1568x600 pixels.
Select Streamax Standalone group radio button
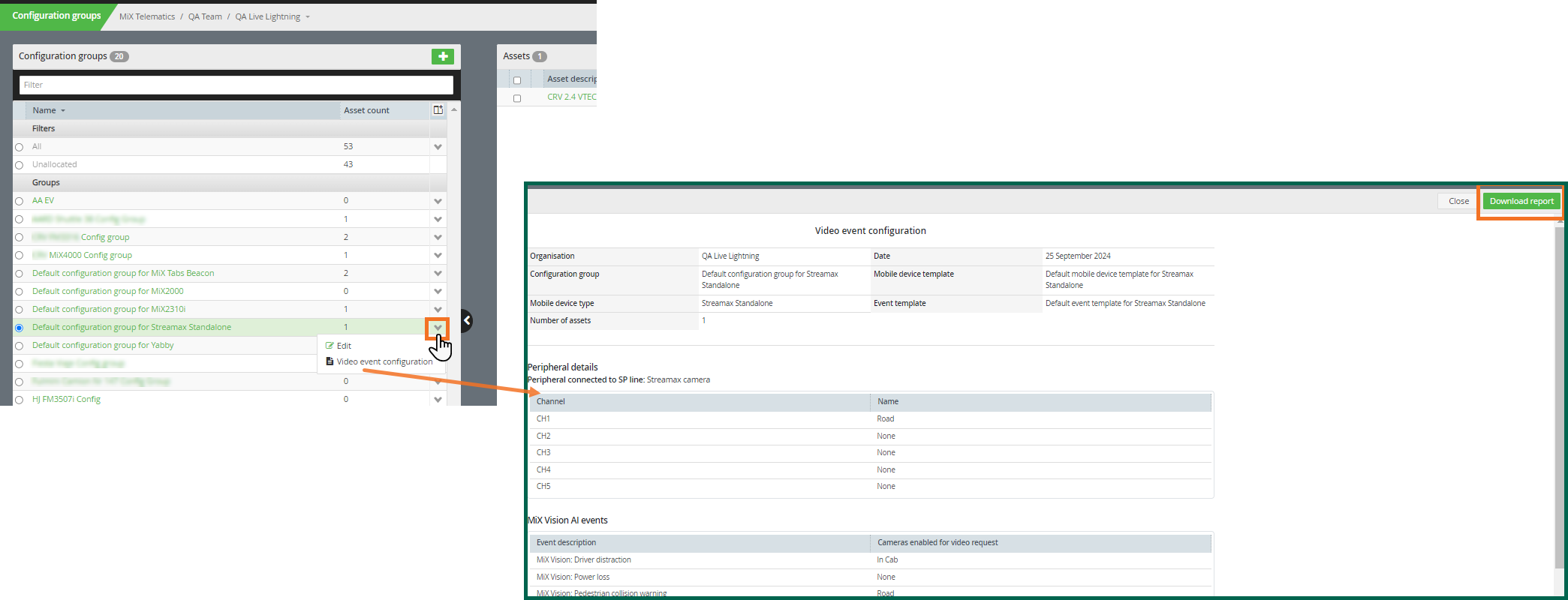point(20,328)
